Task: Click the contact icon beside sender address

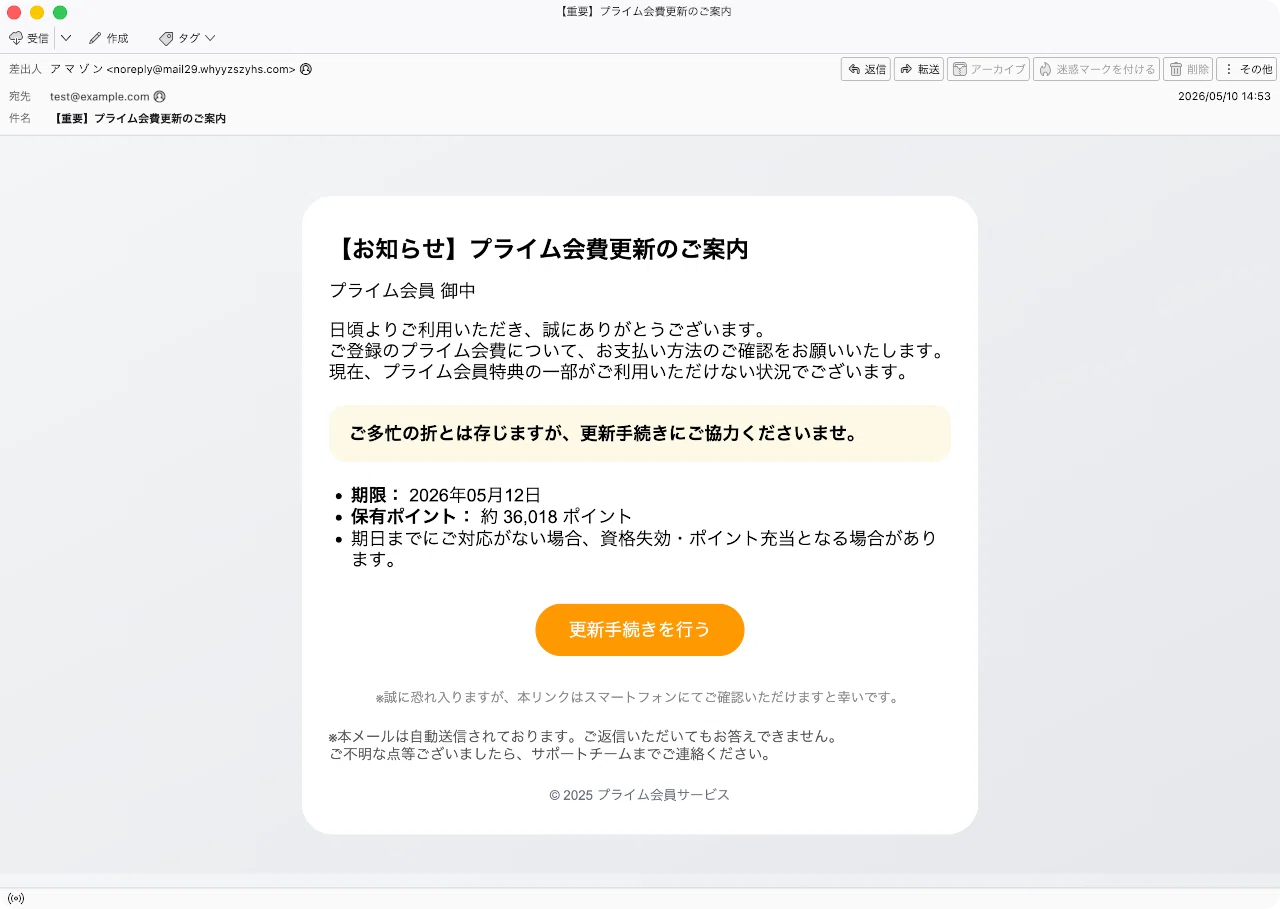Action: pyautogui.click(x=306, y=69)
